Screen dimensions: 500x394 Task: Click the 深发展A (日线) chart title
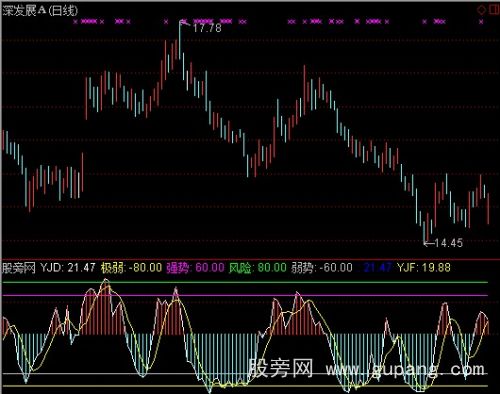point(40,11)
